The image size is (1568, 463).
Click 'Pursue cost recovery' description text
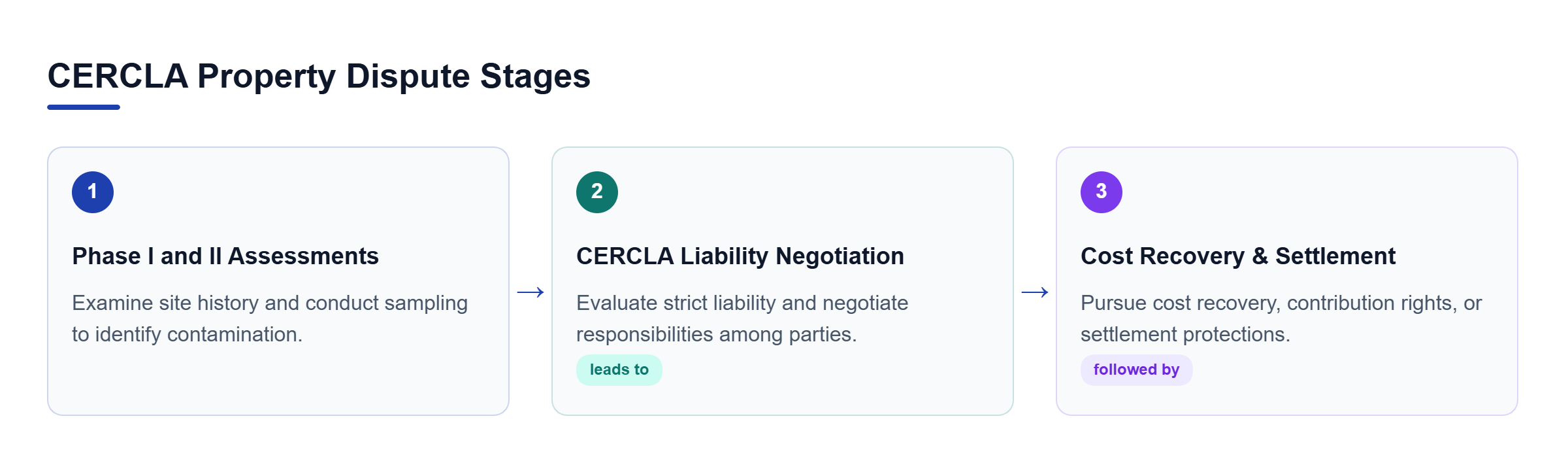[1281, 318]
